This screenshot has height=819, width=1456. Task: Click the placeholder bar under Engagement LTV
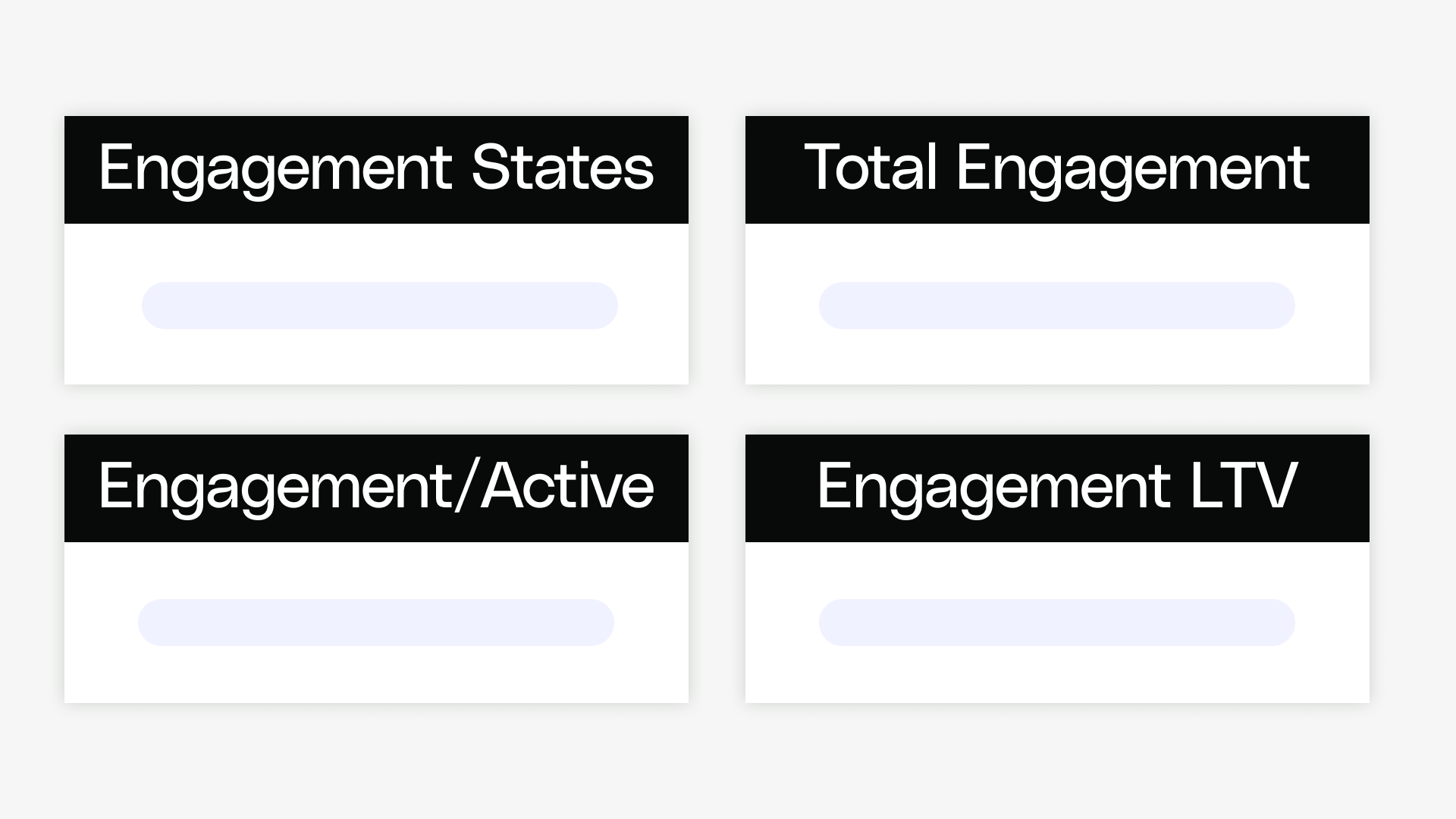point(1056,622)
